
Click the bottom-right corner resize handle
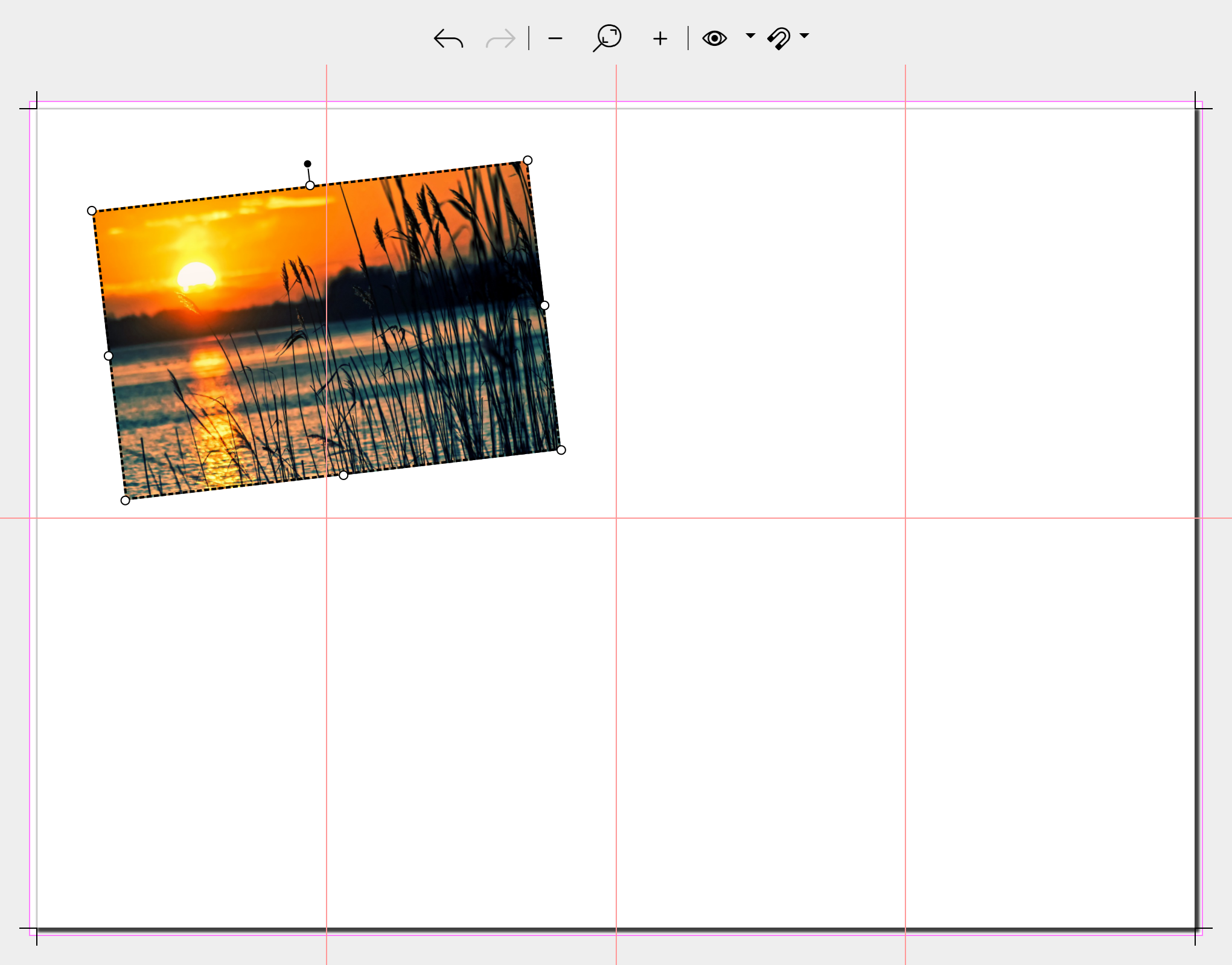[x=561, y=450]
